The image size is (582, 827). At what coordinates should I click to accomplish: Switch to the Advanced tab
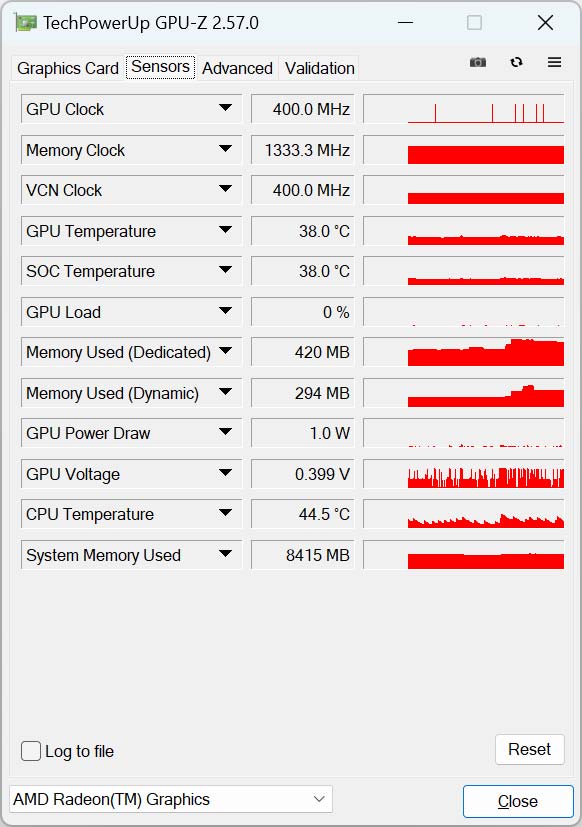(237, 68)
